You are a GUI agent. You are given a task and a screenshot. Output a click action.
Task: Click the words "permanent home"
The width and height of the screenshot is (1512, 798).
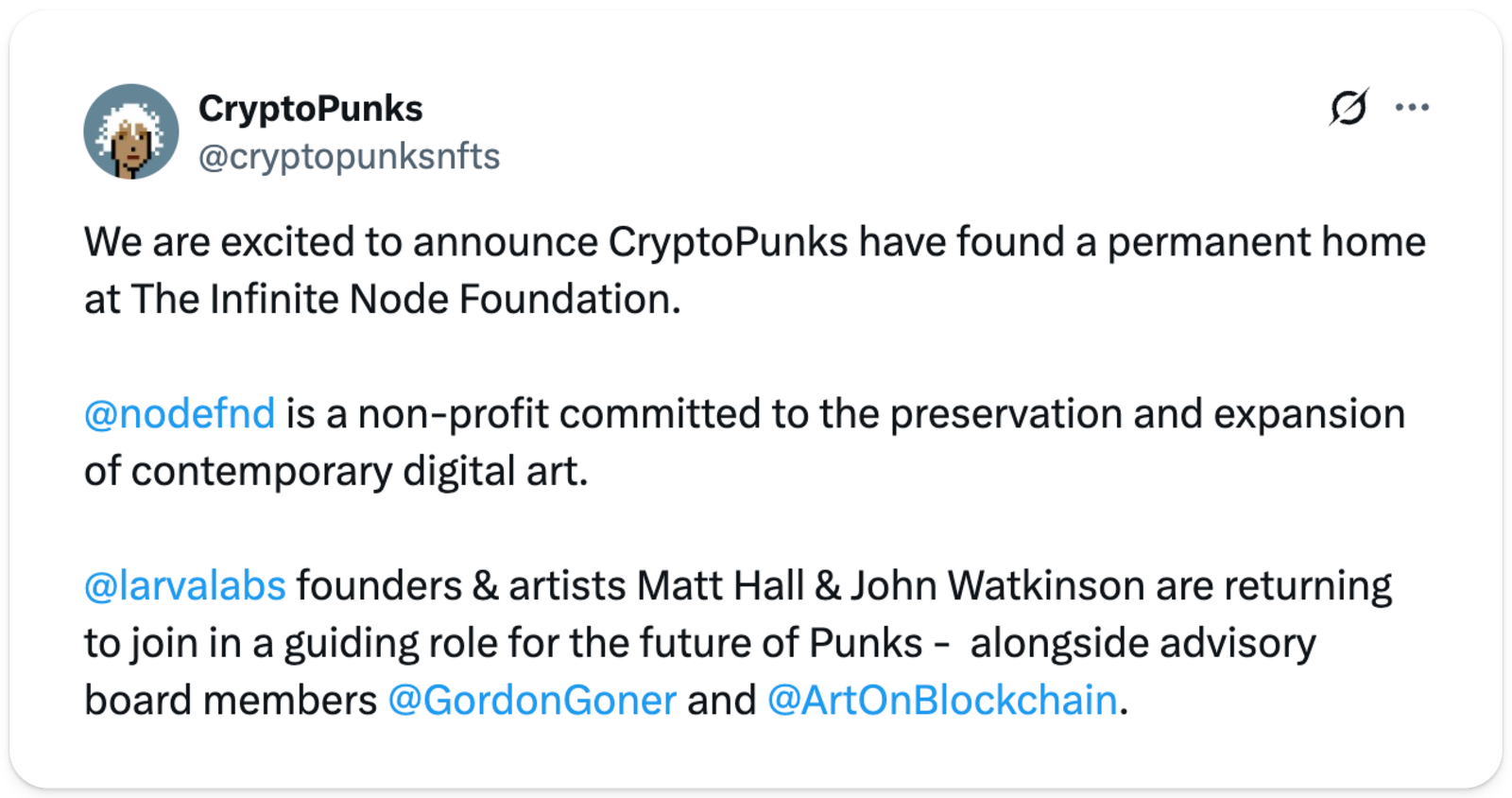coord(1266,243)
